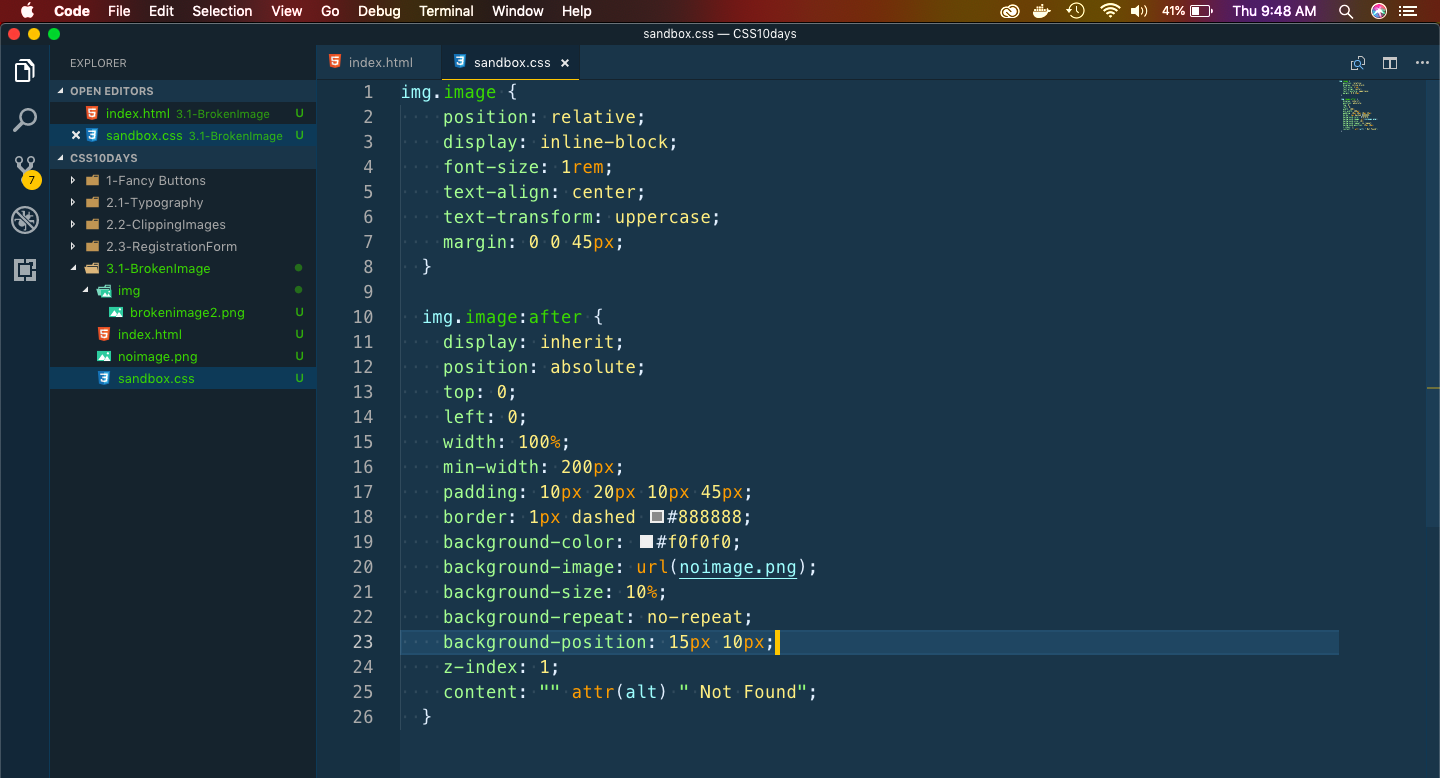Switch to the index.html editor tab
Viewport: 1440px width, 778px height.
[379, 62]
